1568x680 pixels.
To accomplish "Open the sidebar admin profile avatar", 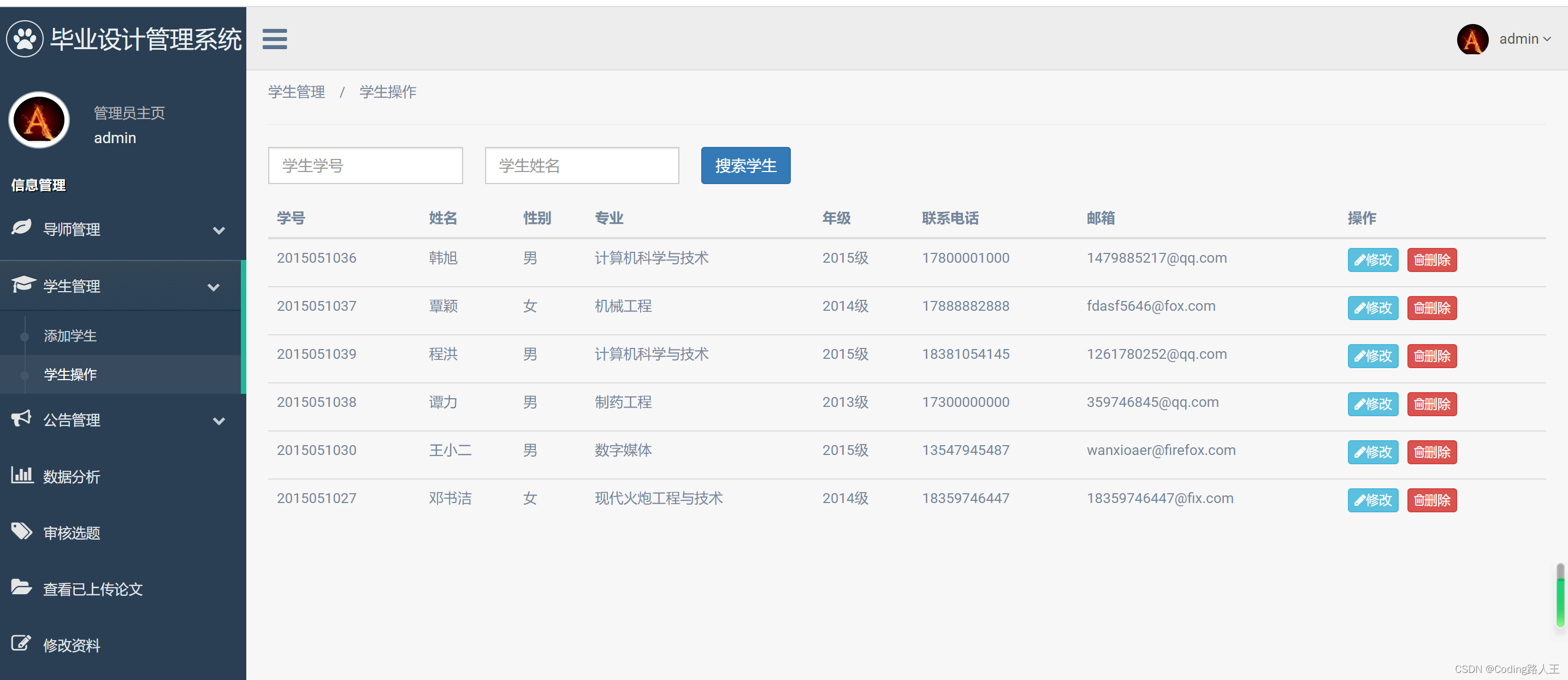I will [39, 120].
